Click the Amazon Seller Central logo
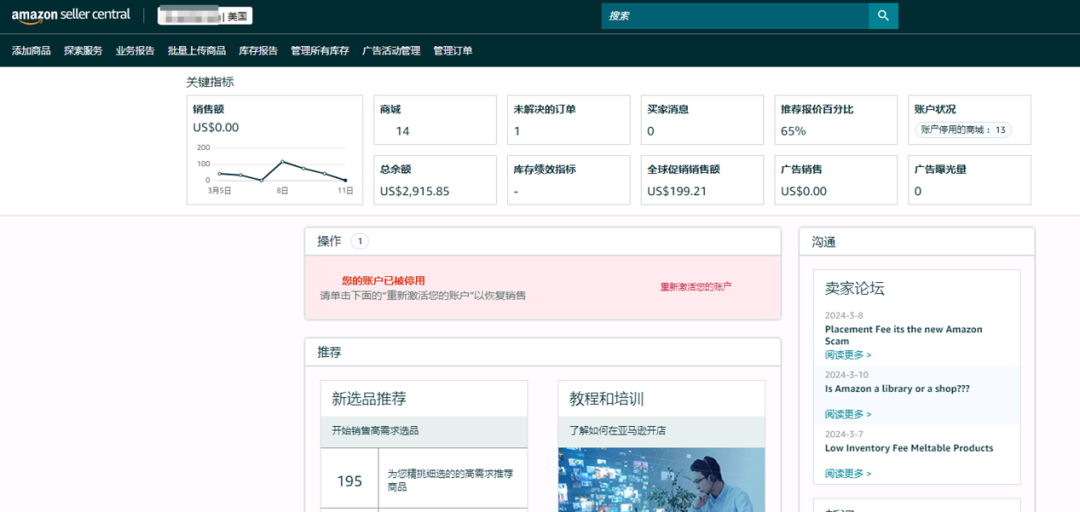 click(71, 16)
